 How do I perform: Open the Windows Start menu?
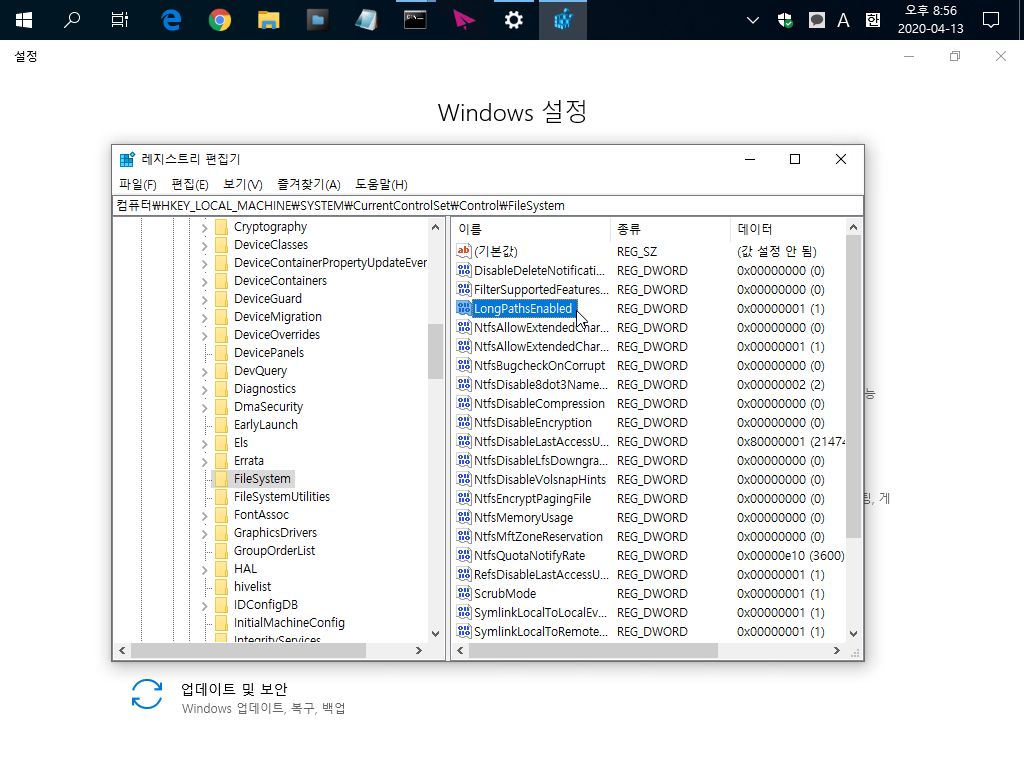[24, 20]
